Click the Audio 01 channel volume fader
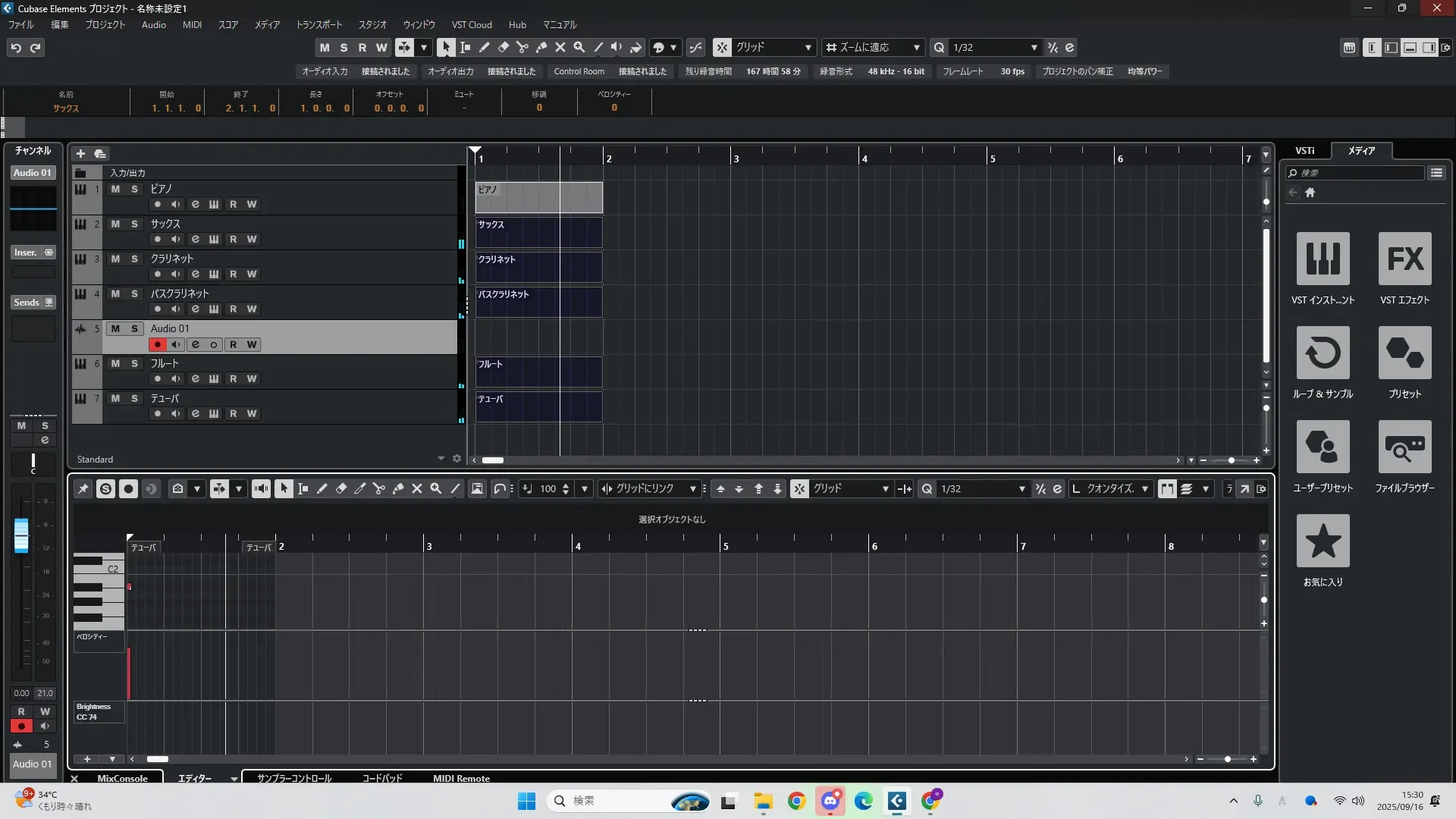1456x819 pixels. (x=21, y=535)
